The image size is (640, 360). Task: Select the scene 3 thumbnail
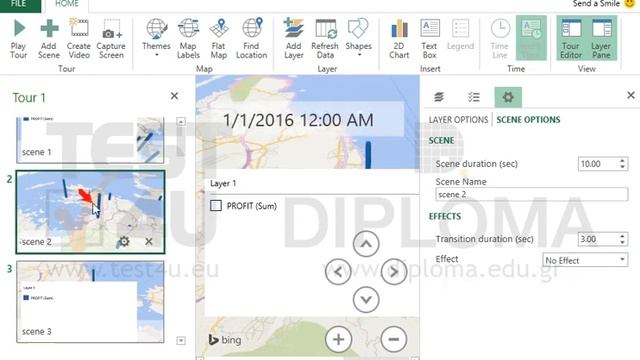[90, 302]
